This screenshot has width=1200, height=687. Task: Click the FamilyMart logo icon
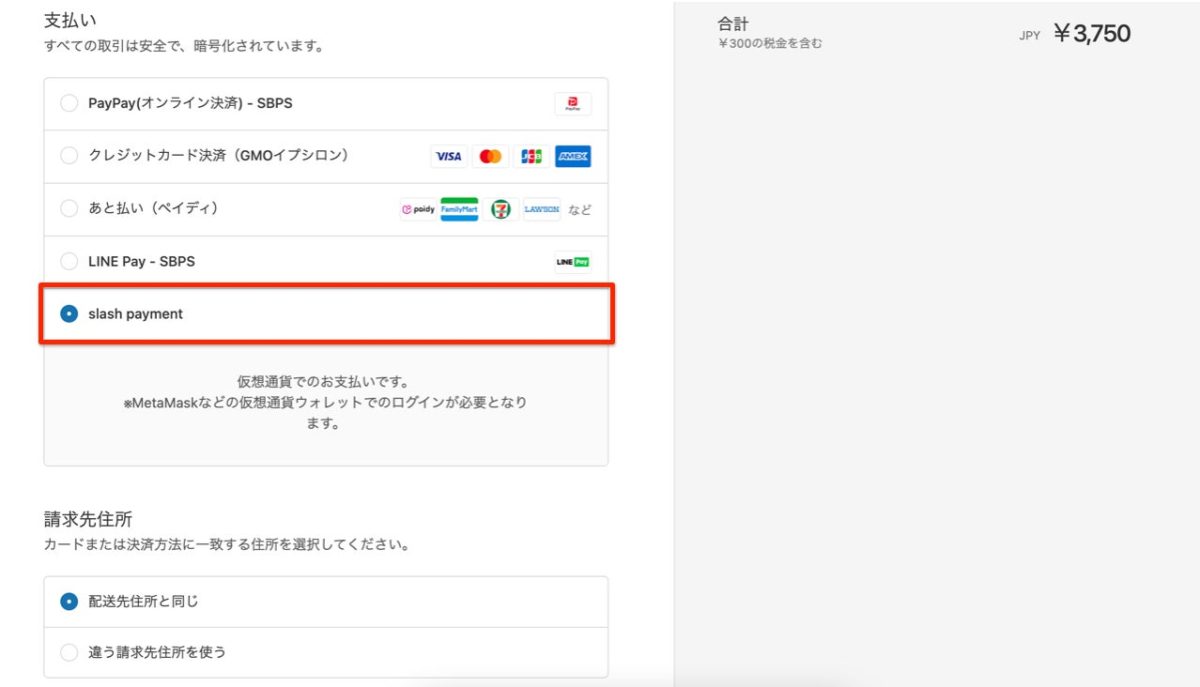click(459, 210)
